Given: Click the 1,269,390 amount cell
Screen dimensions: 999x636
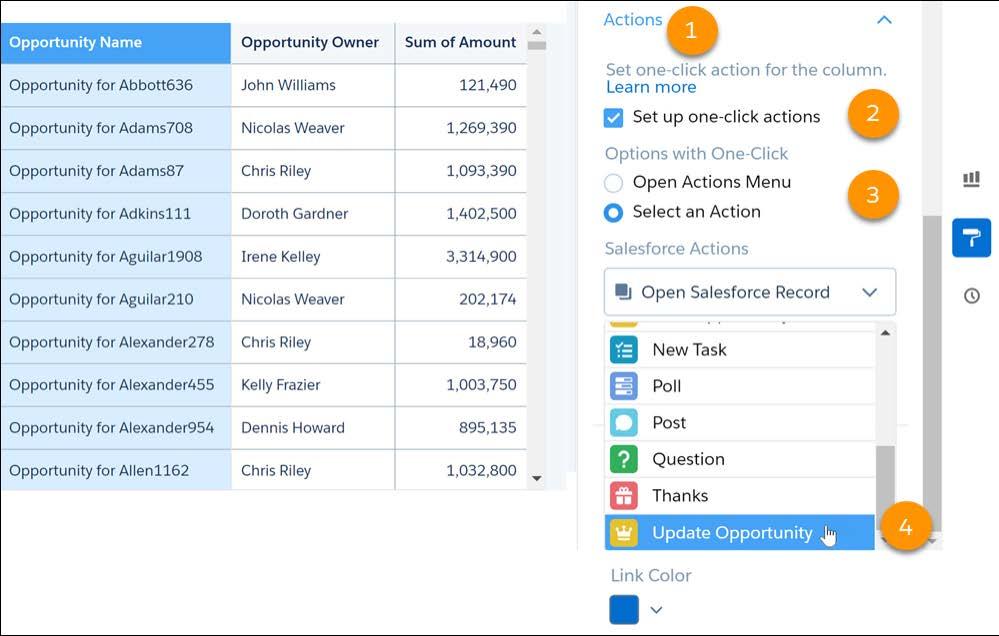Looking at the screenshot, I should pyautogui.click(x=461, y=128).
